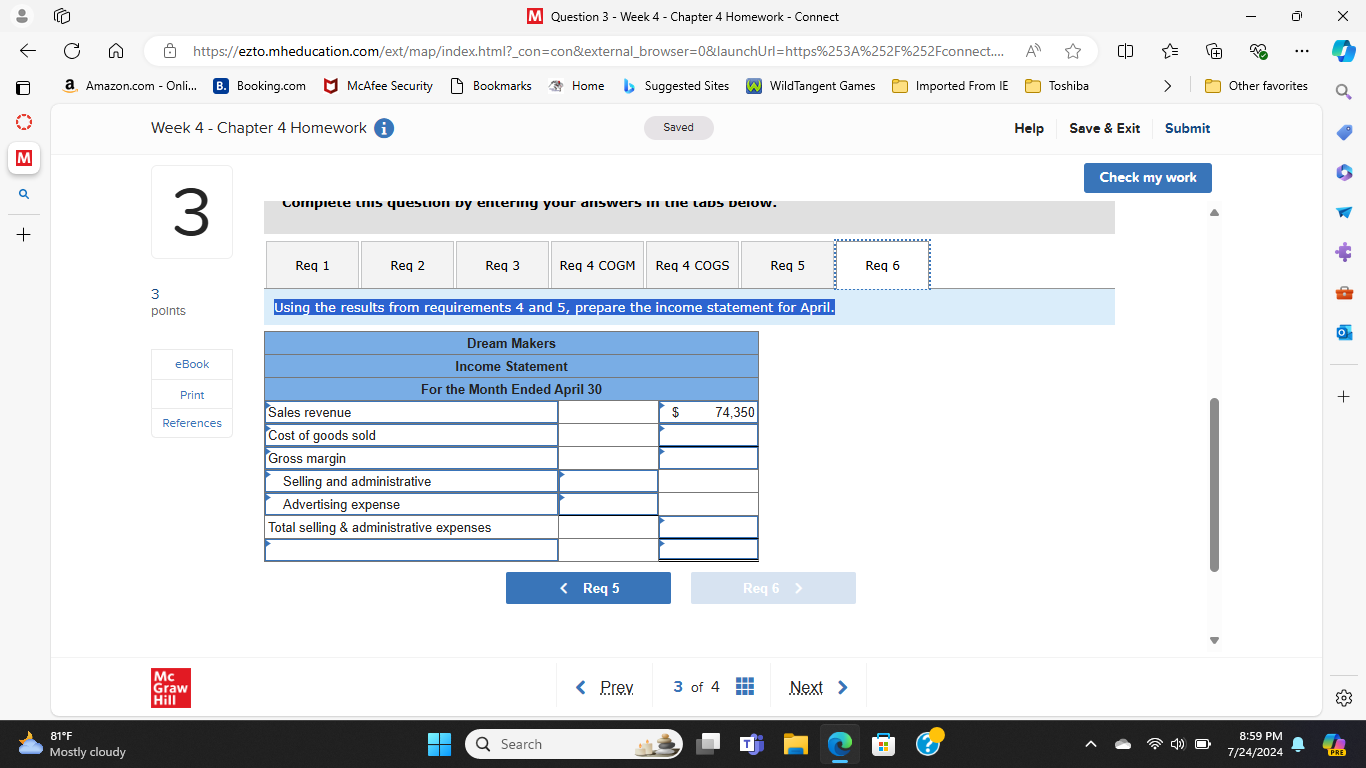This screenshot has height=768, width=1366.
Task: Open the blank last row label dropdown
Action: (x=411, y=550)
